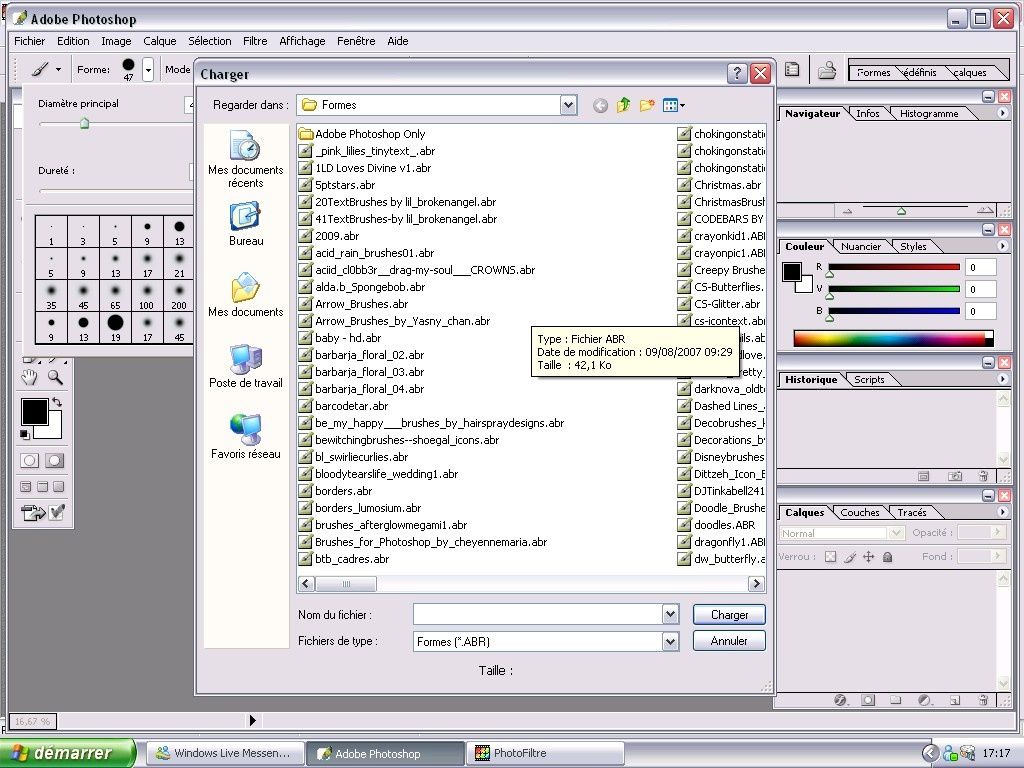Image resolution: width=1024 pixels, height=768 pixels.
Task: Select the Zoom magnifier tool in the toolbox
Action: tap(56, 377)
